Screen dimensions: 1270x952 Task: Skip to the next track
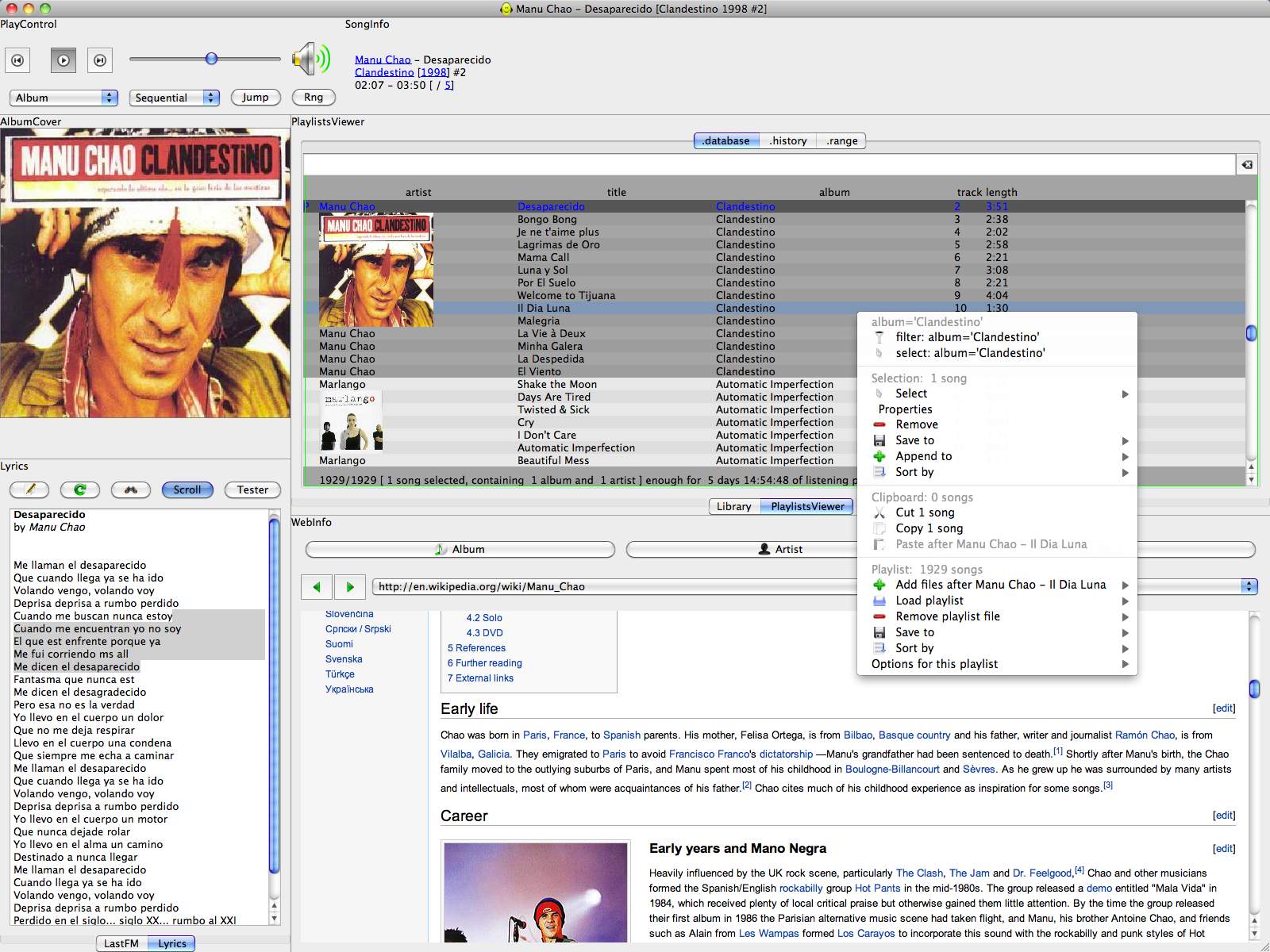coord(100,60)
